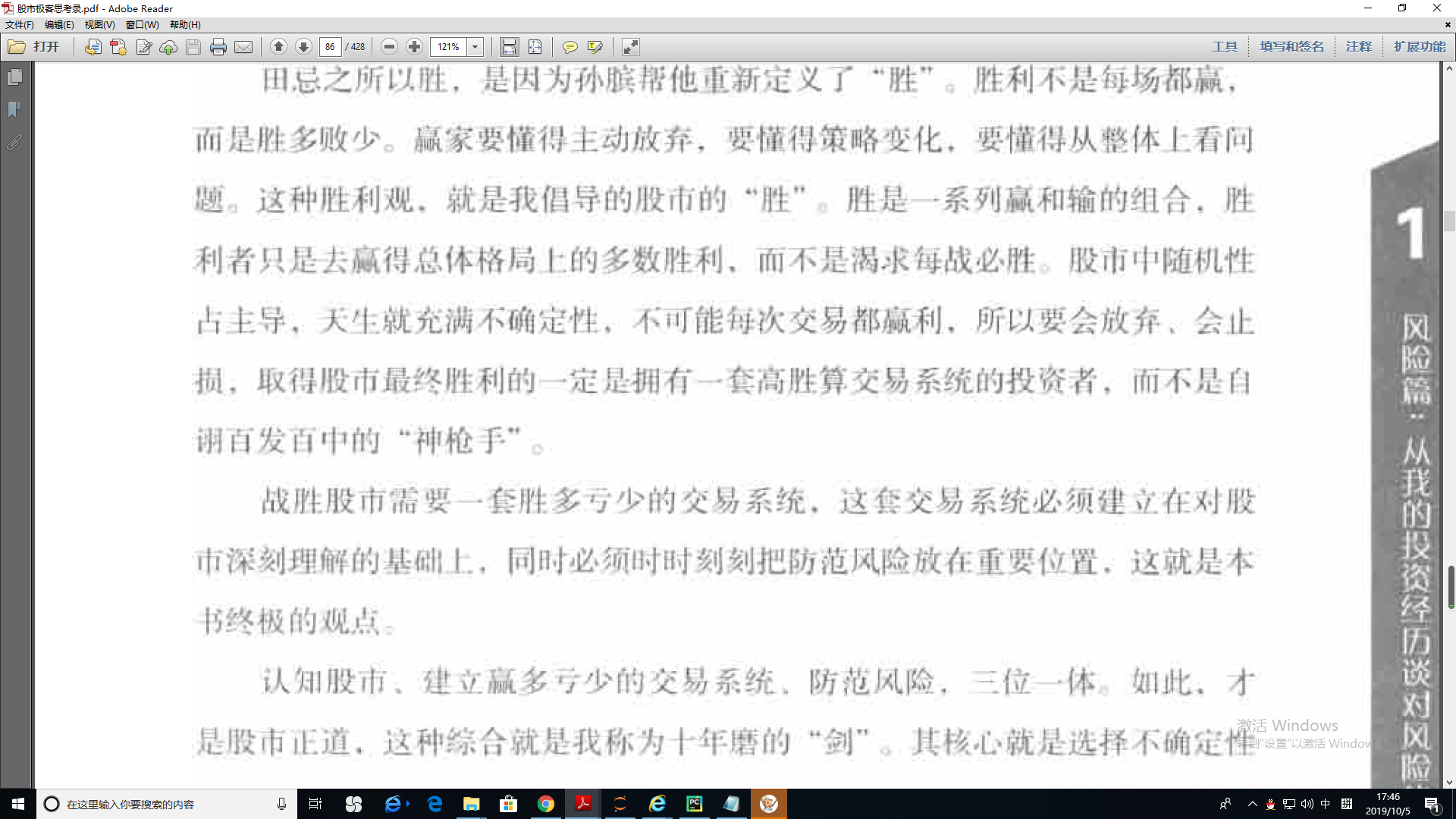Click the QQ penguin tray icon
This screenshot has height=819, width=1456.
point(1270,804)
